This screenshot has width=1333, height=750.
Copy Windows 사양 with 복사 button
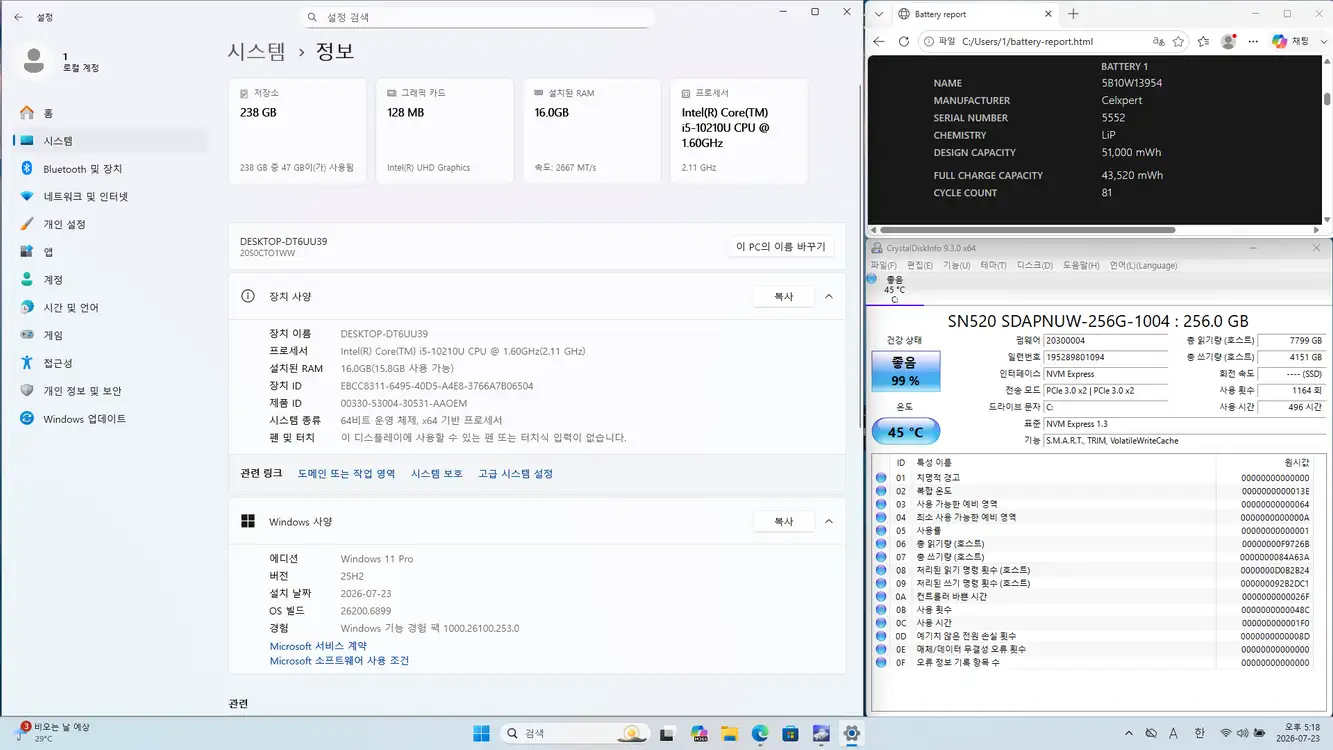(x=783, y=521)
